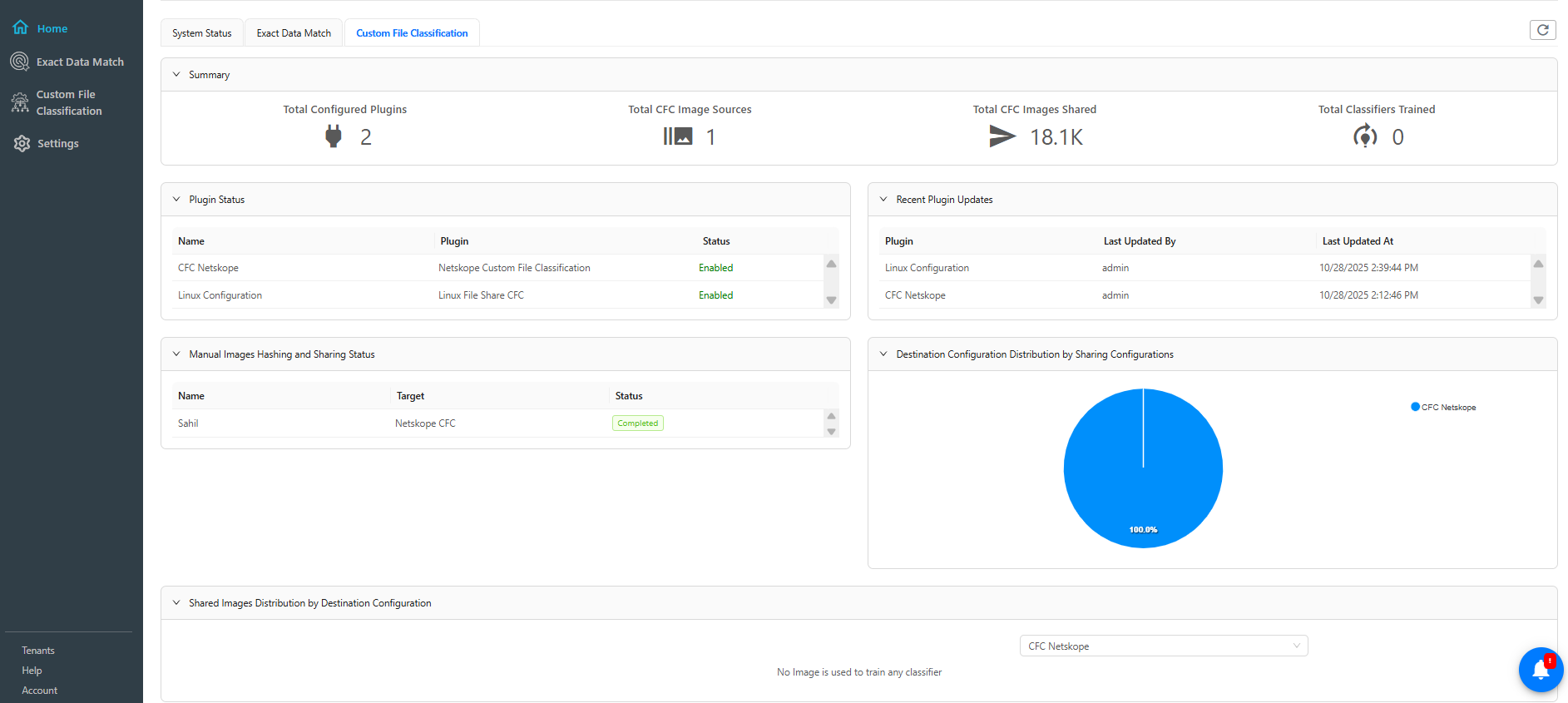Collapse the Plugin Status panel
This screenshot has height=703, width=1568.
pos(176,200)
